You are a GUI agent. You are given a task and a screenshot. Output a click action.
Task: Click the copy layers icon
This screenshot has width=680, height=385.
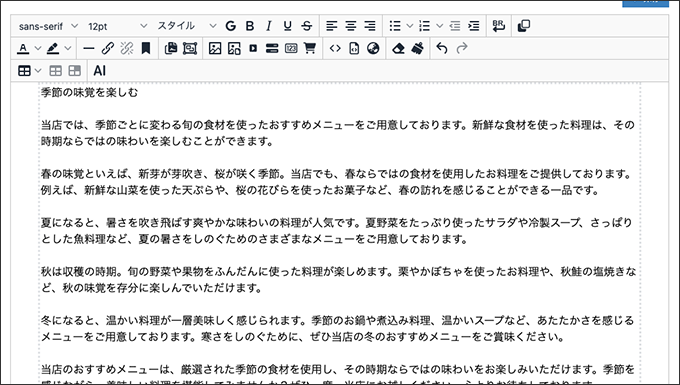tap(524, 26)
